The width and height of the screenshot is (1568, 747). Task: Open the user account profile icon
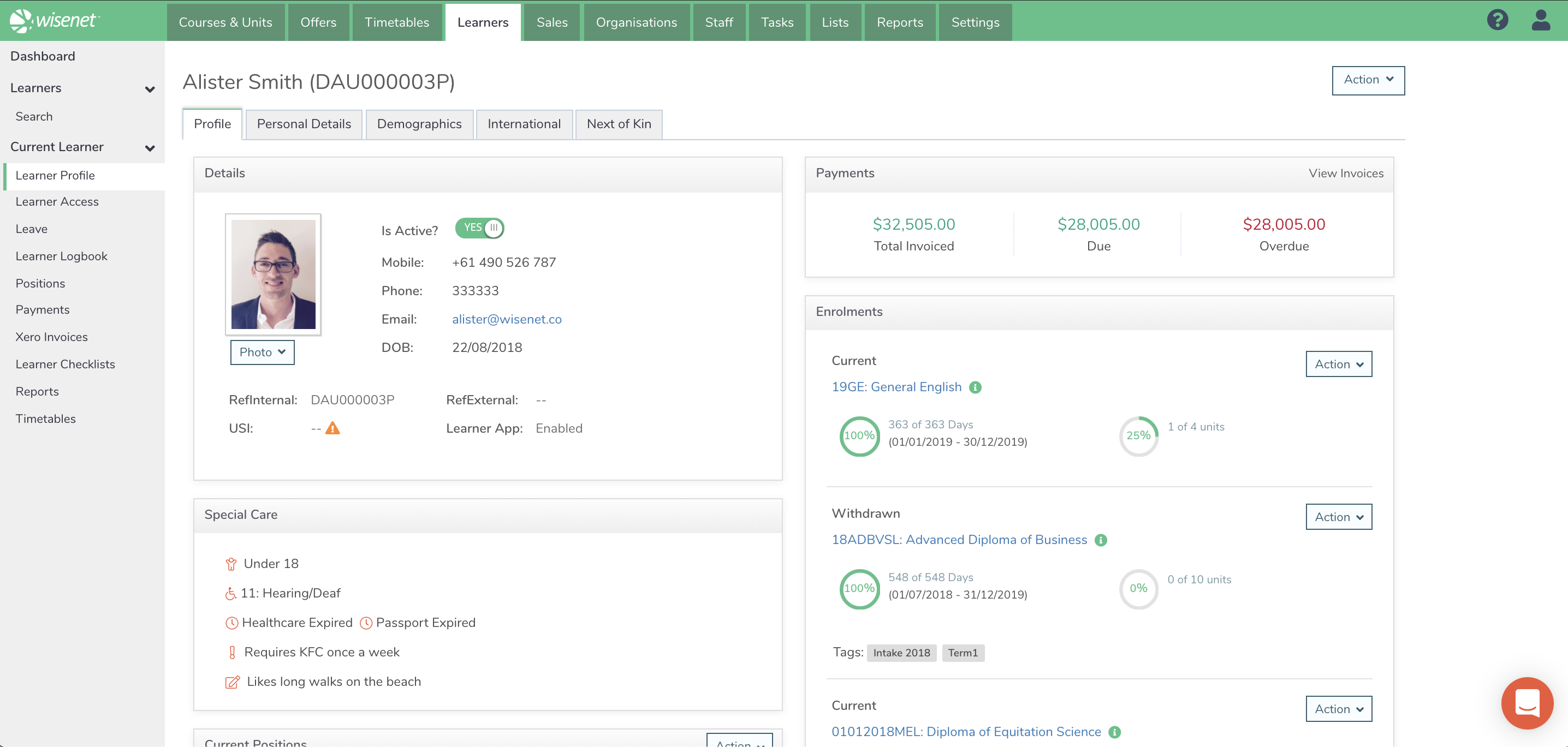point(1540,20)
